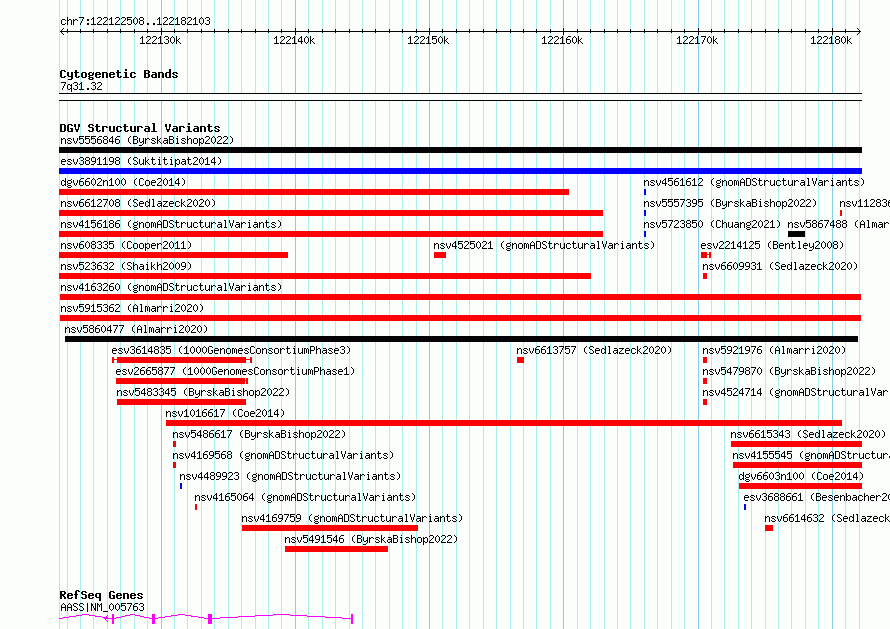Click the nsv6614632 variant label
890x629 pixels.
pyautogui.click(x=827, y=518)
